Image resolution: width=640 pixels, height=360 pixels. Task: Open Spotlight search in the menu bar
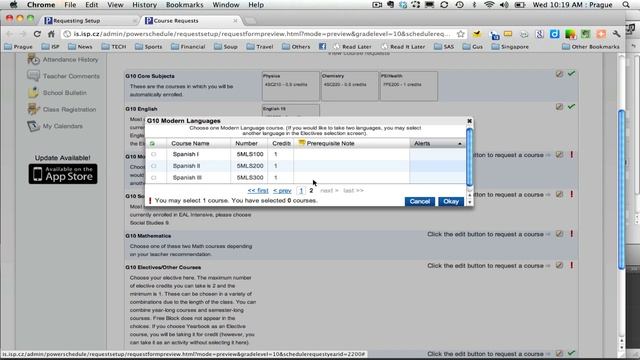[x=626, y=5]
